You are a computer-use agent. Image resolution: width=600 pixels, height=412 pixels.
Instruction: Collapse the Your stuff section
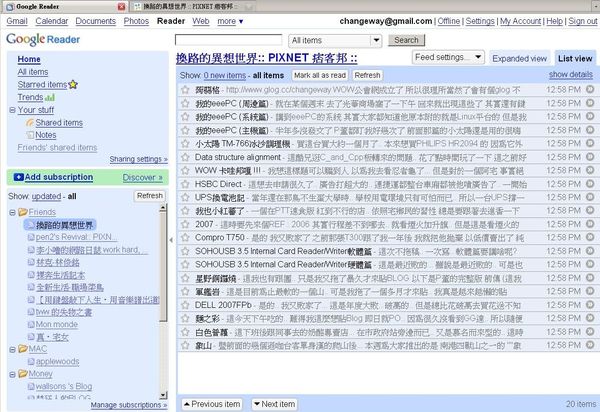(x=12, y=110)
